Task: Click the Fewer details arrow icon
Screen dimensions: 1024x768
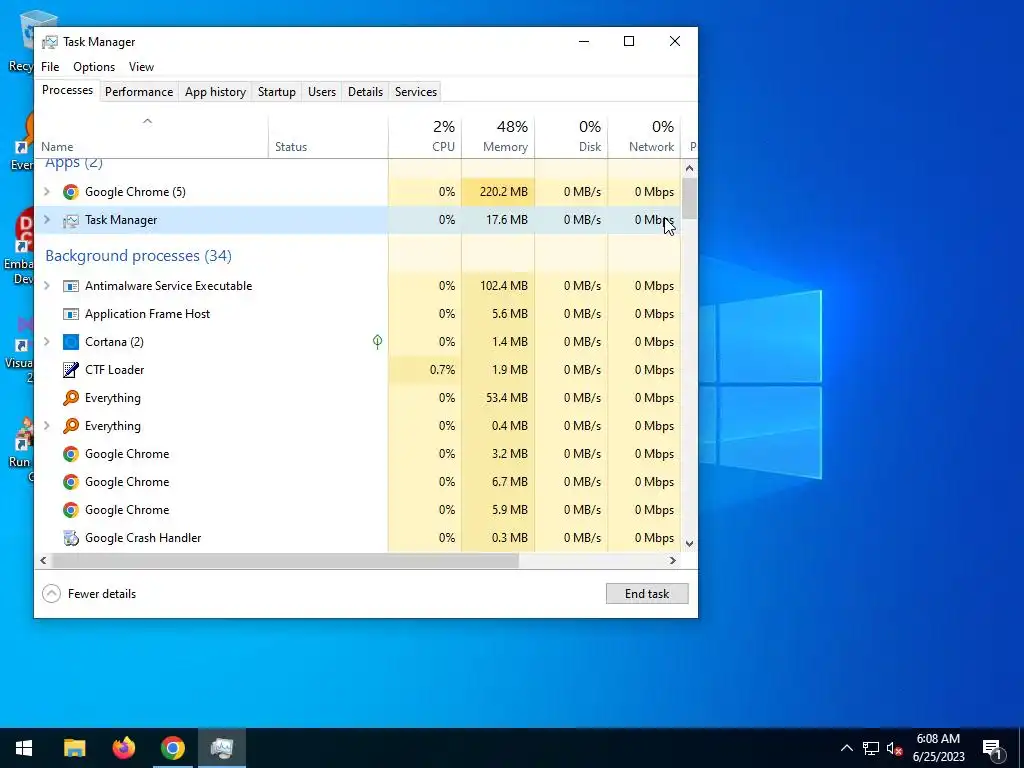Action: (52, 594)
